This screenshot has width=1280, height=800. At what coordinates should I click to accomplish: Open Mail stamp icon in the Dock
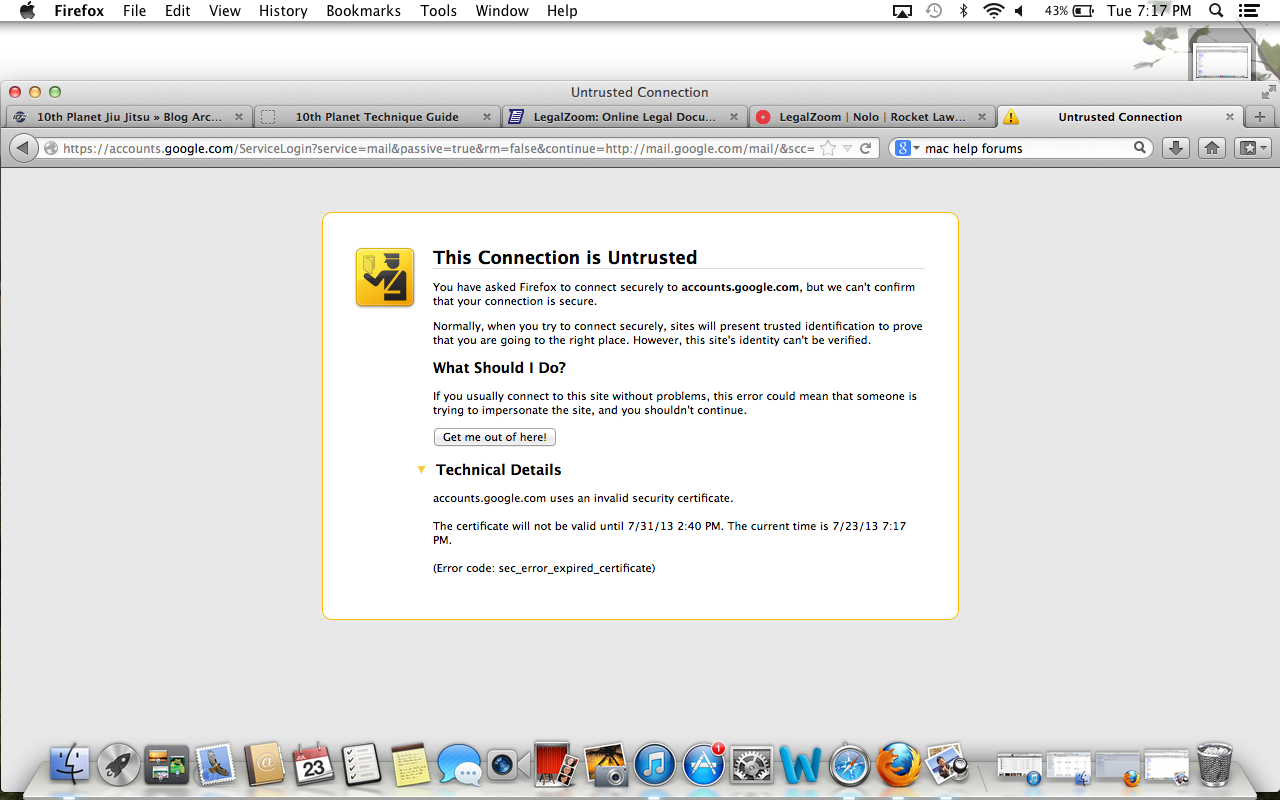[x=215, y=765]
